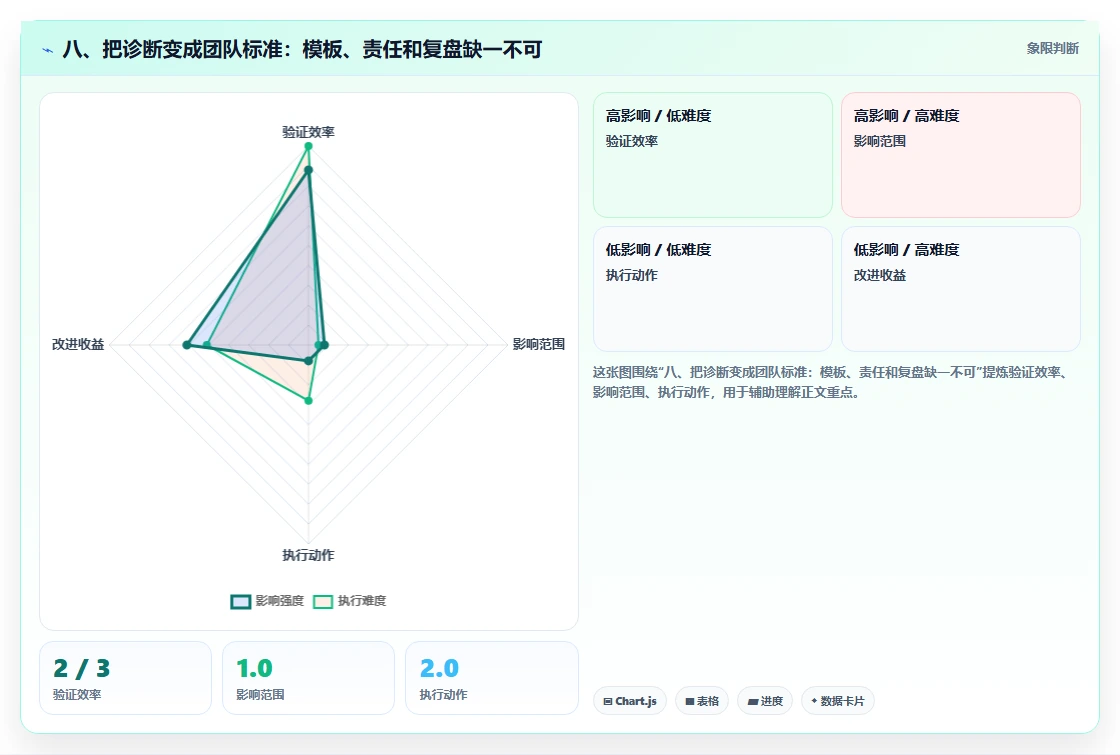Image resolution: width=1120 pixels, height=755 pixels.
Task: Click the 改进收益 axis label on the radar
Action: pos(78,344)
